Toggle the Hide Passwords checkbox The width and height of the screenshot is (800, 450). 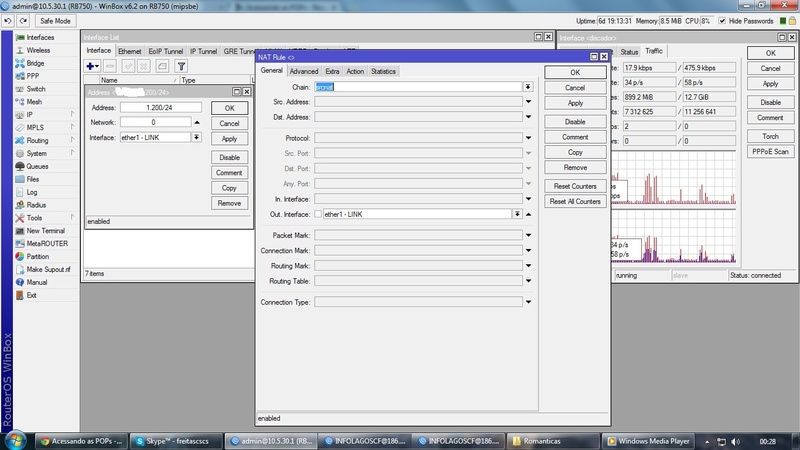722,21
